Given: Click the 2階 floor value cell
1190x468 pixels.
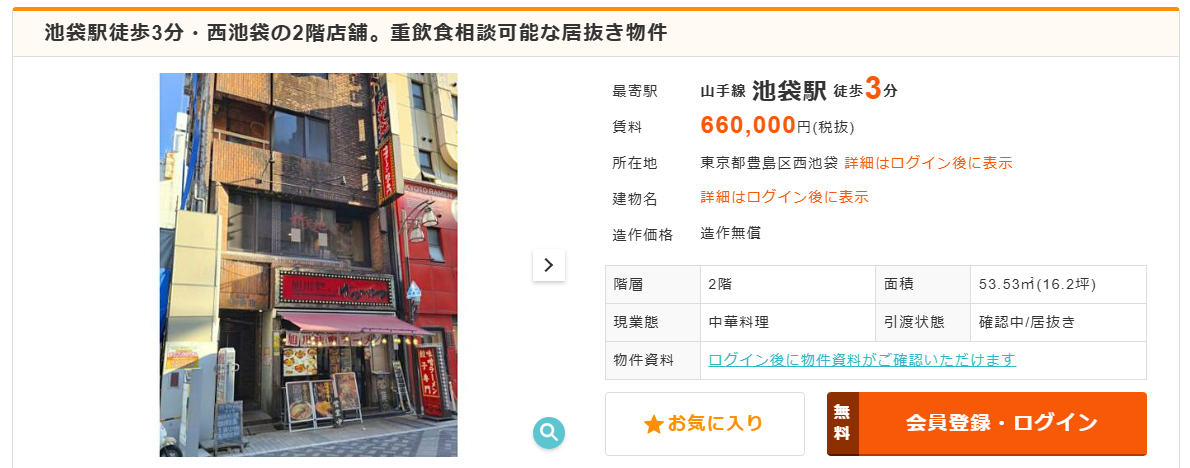Looking at the screenshot, I should 788,284.
